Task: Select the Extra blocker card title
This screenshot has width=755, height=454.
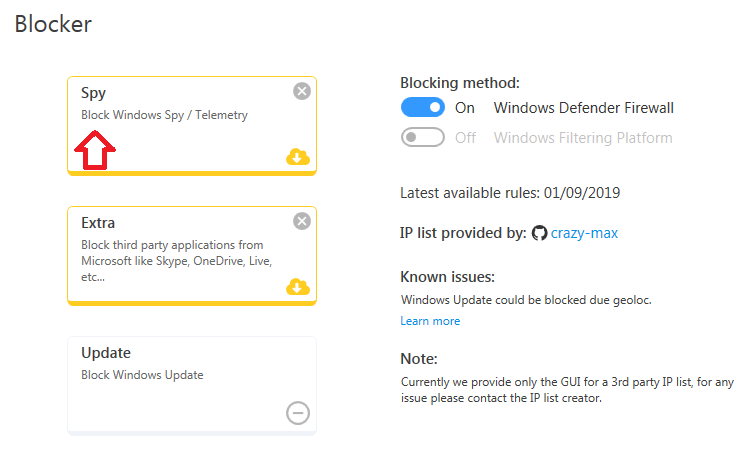Action: [98, 223]
